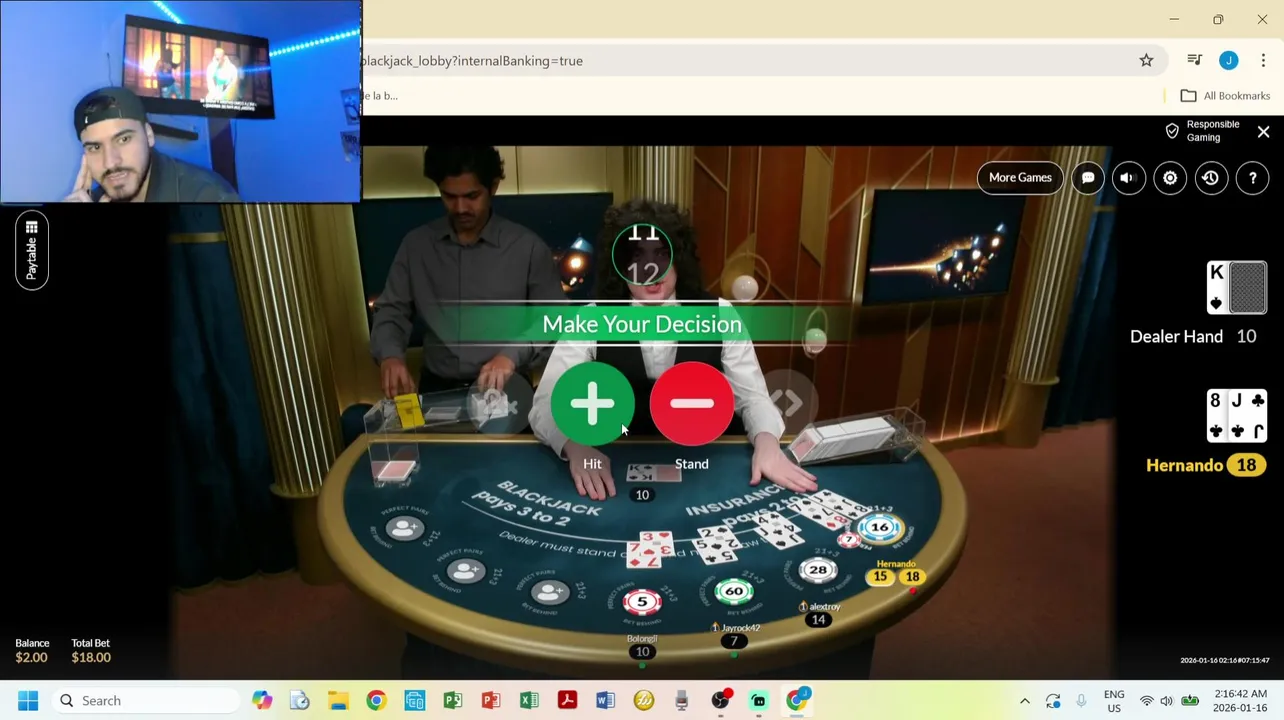Open Excel from the taskbar
This screenshot has width=1284, height=720.
click(529, 701)
